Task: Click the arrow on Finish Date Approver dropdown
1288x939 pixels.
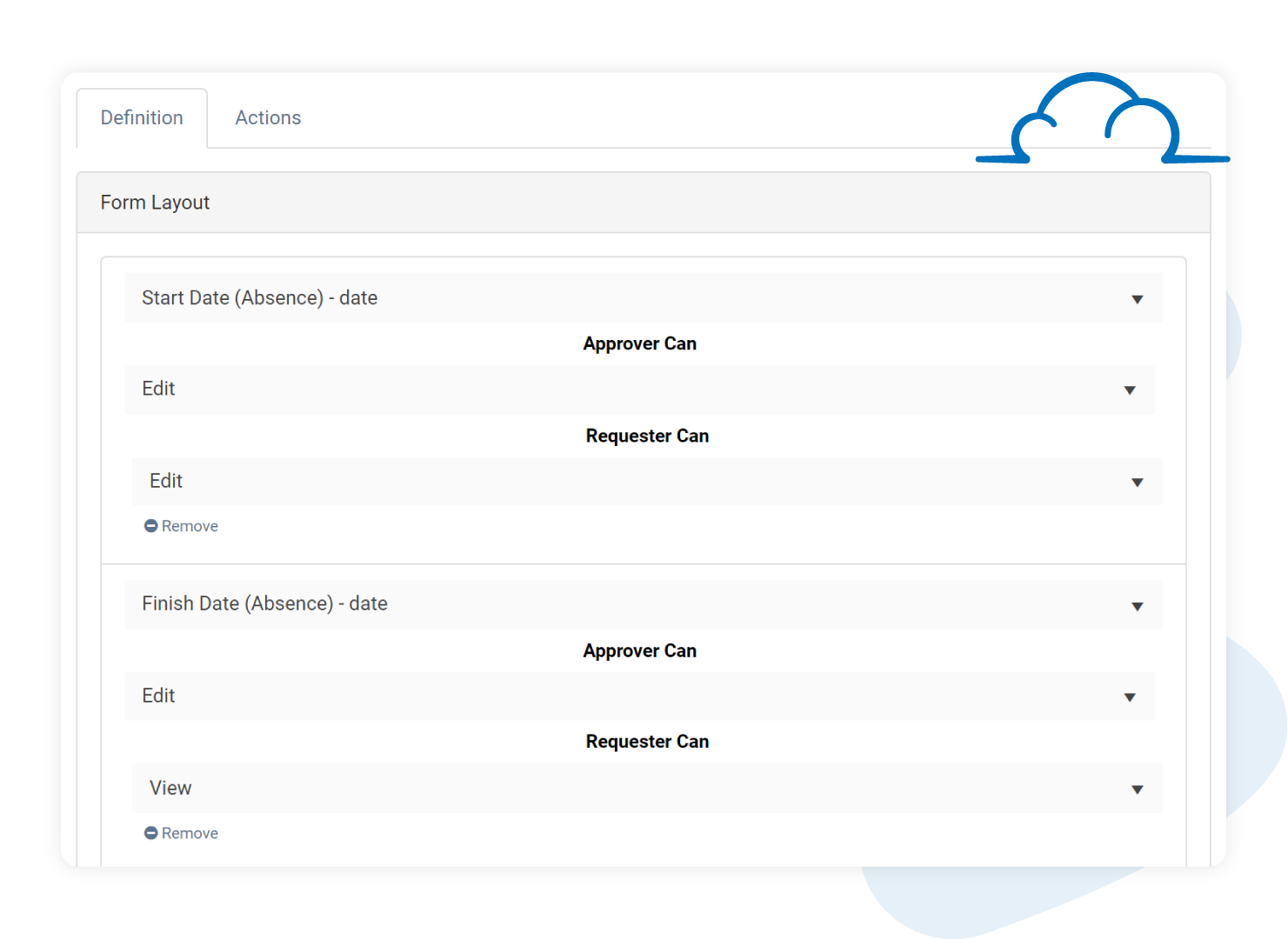Action: pos(1130,696)
